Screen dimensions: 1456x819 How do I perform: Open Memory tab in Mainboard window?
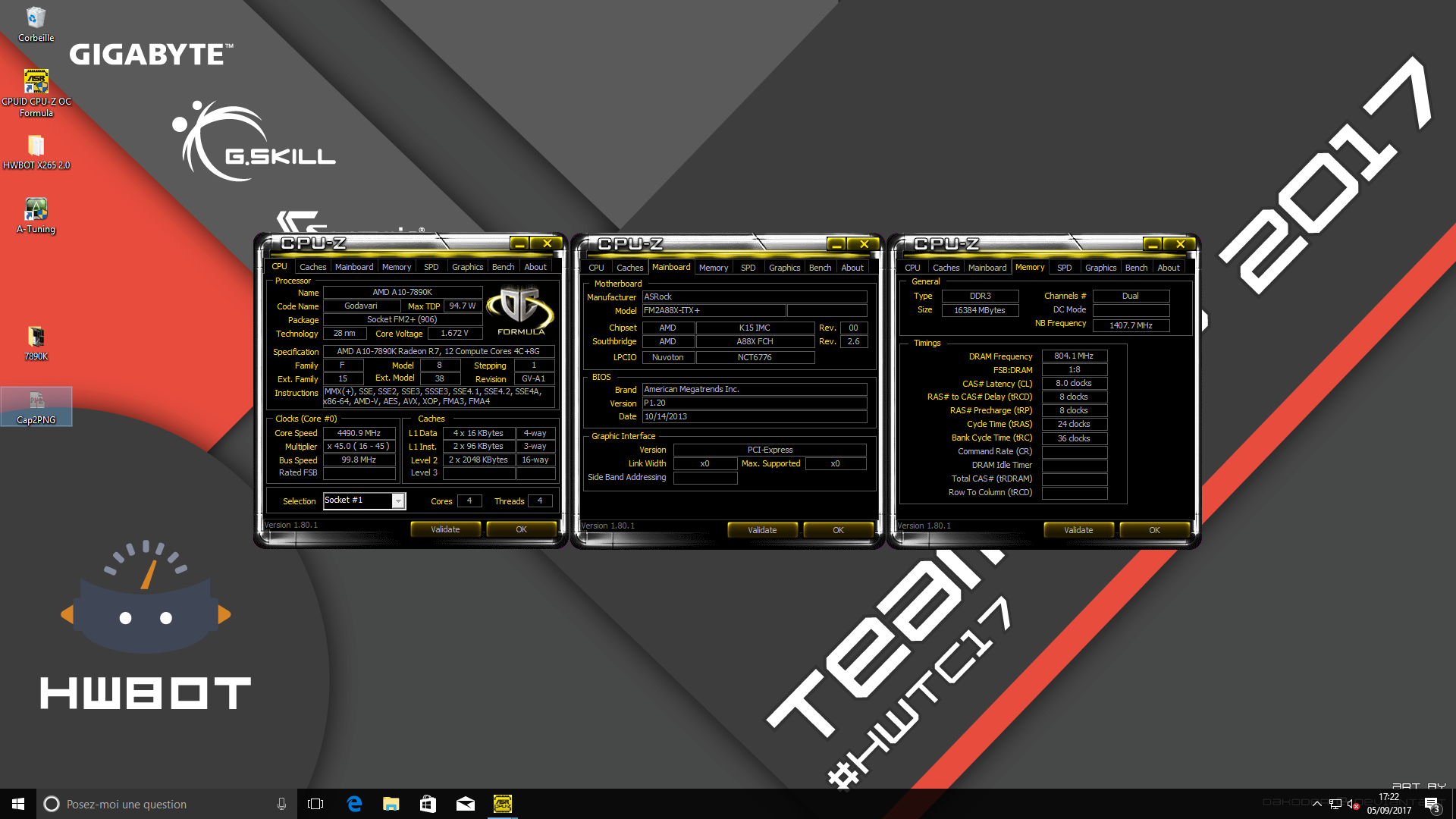[714, 268]
